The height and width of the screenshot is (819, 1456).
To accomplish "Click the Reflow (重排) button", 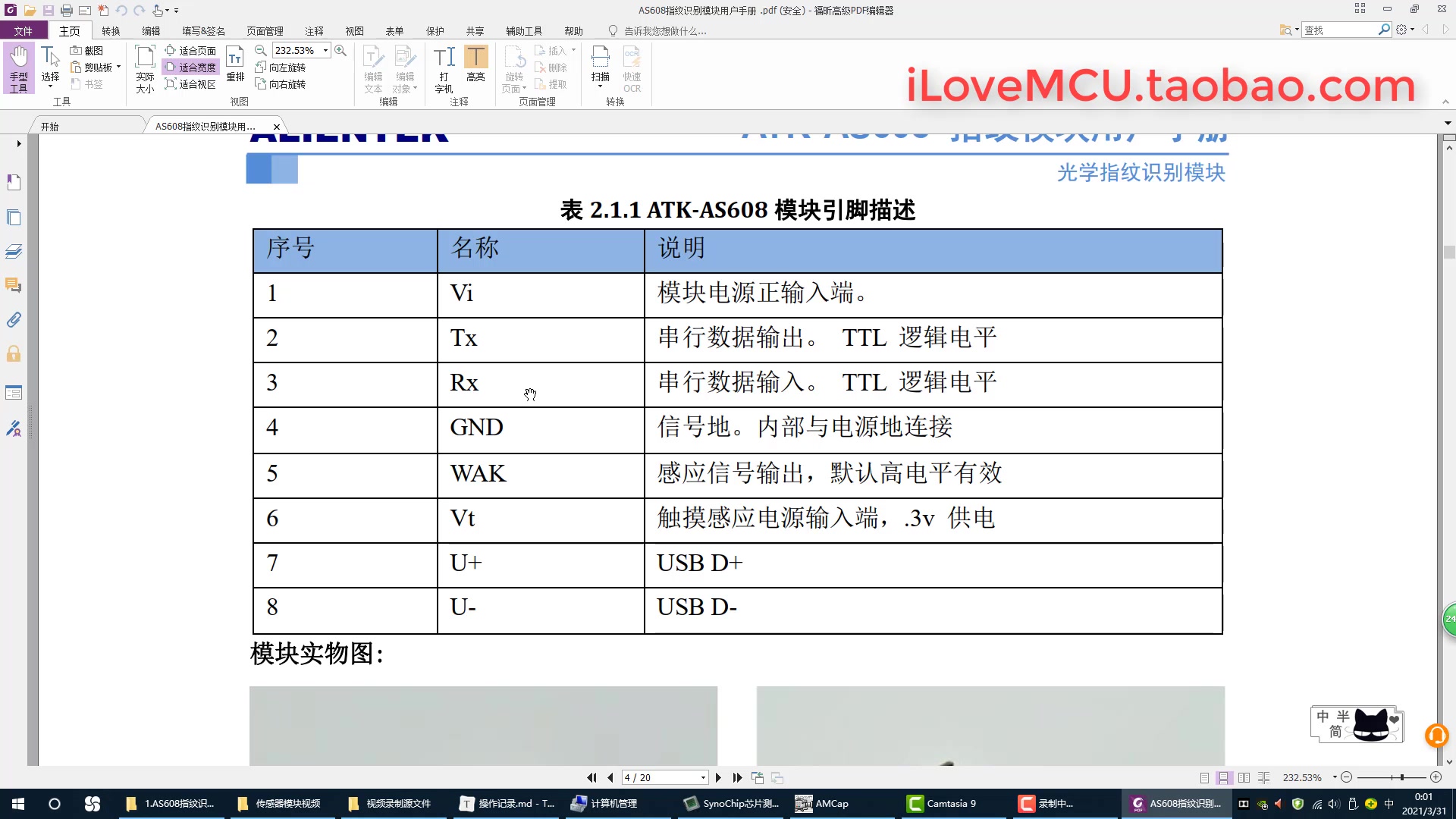I will coord(236,65).
